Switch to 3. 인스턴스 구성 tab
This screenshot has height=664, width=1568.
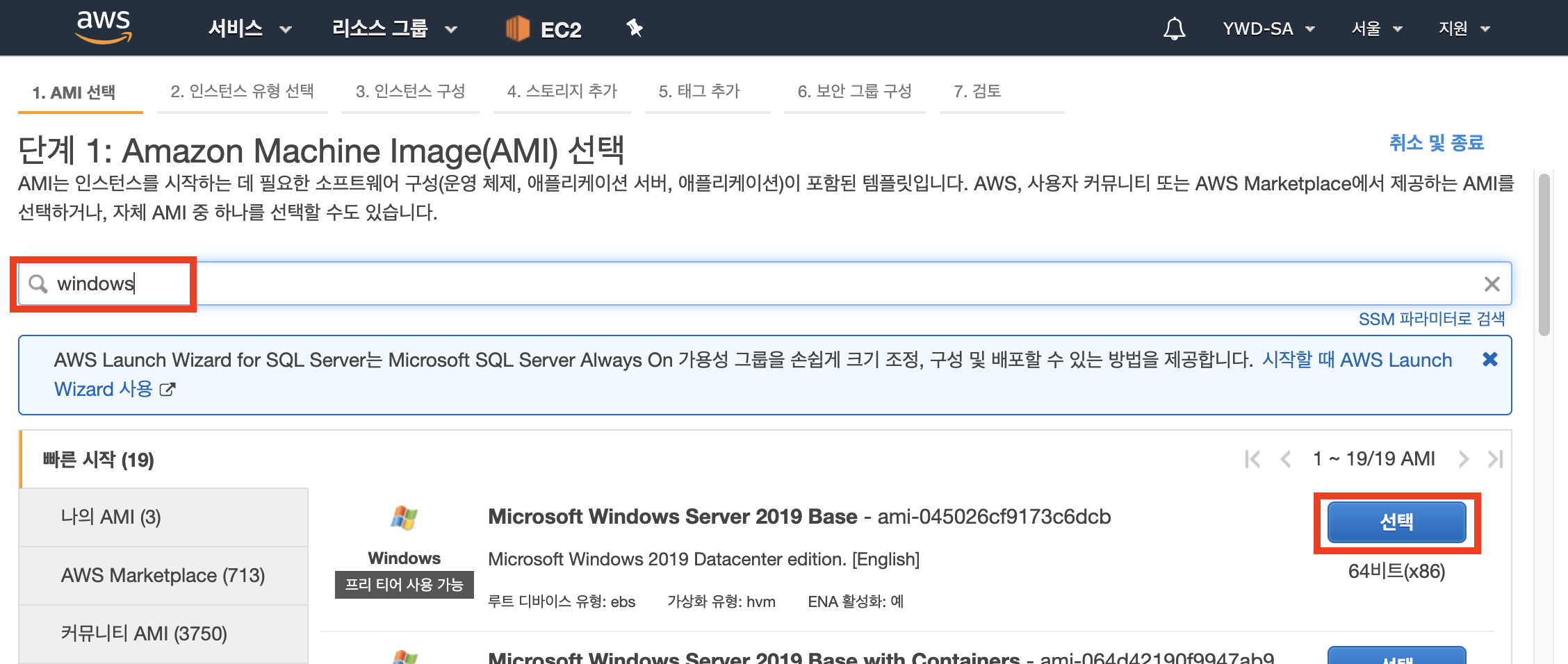tap(410, 91)
